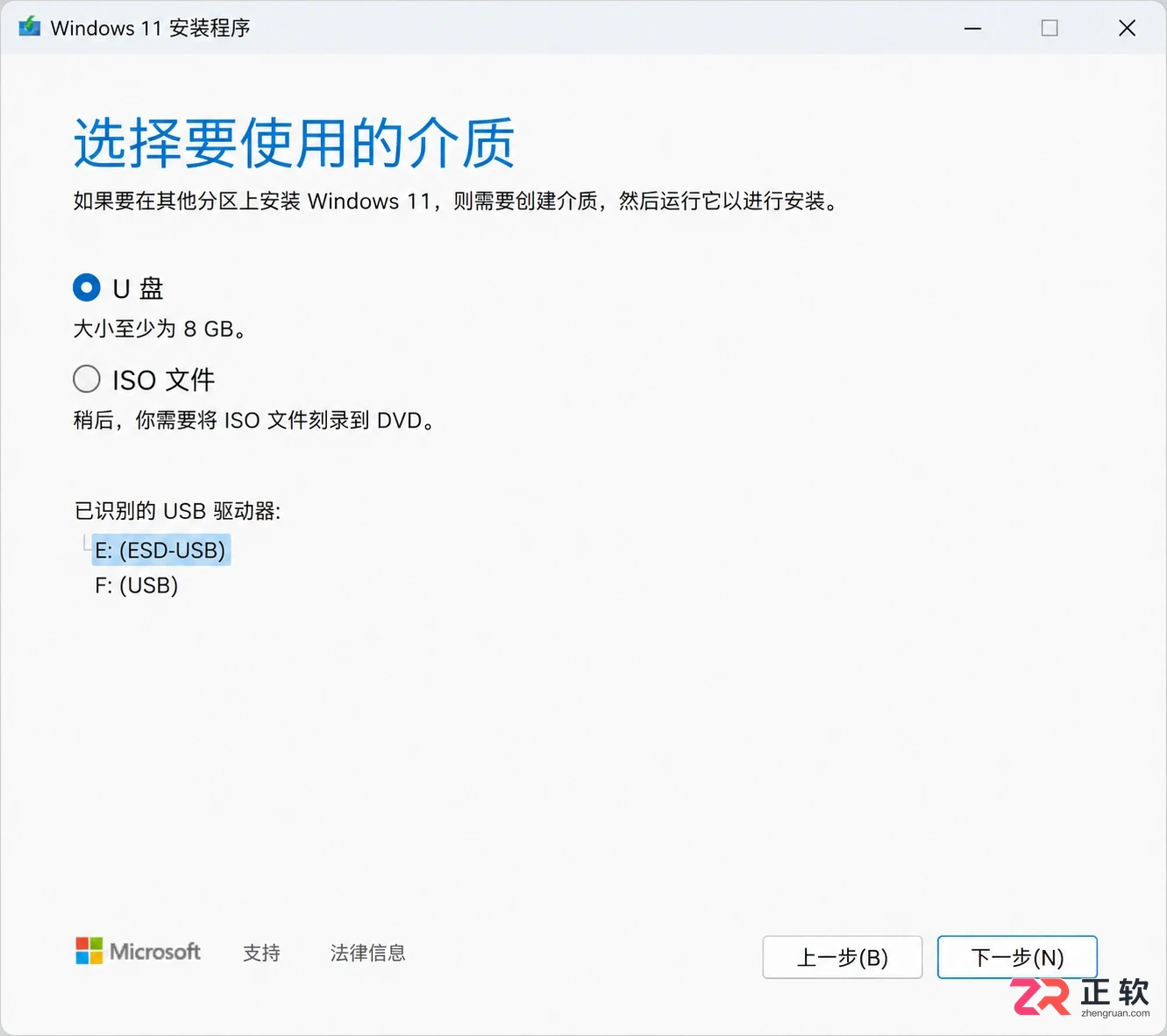The height and width of the screenshot is (1036, 1167).
Task: Choose the F: (USB) drive
Action: (x=137, y=585)
